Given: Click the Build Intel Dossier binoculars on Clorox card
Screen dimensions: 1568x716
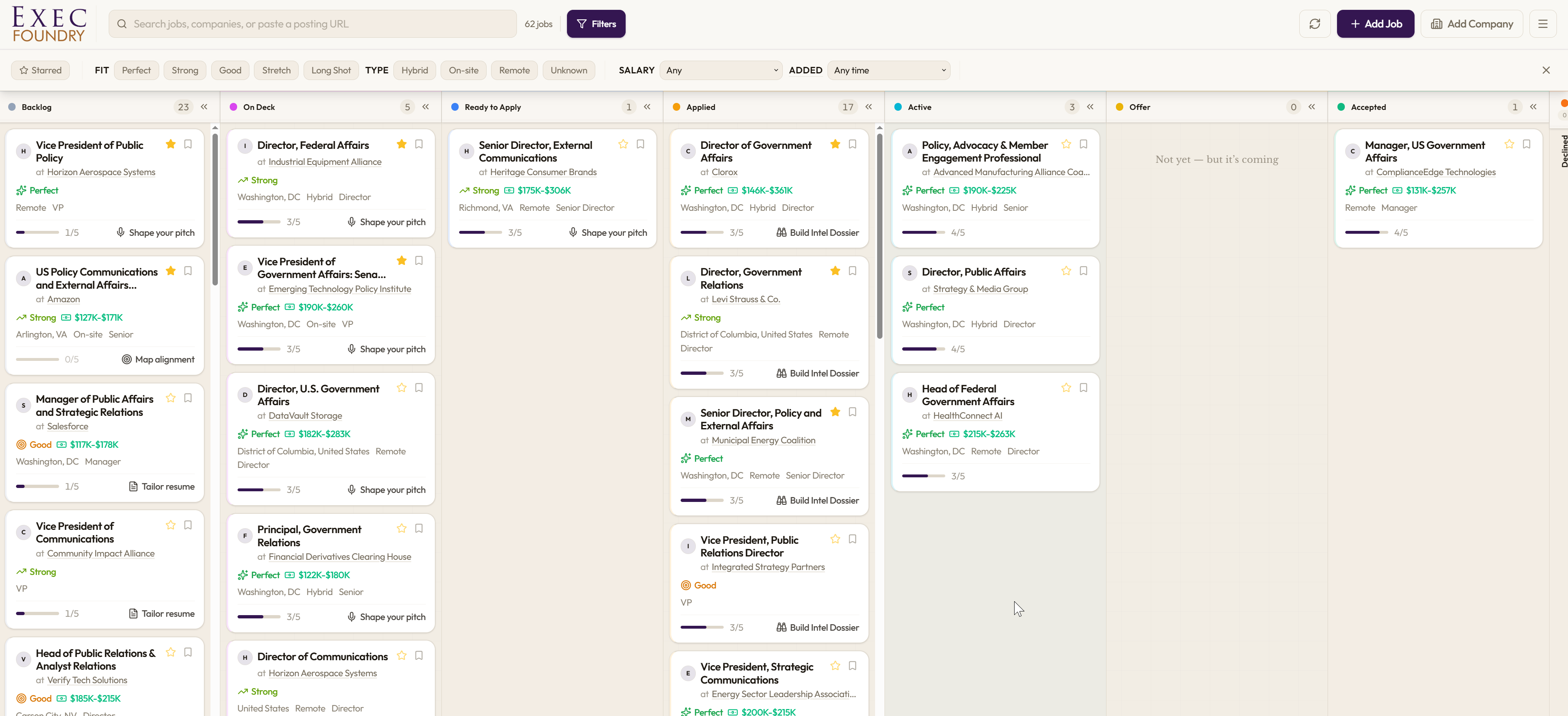Looking at the screenshot, I should [781, 233].
